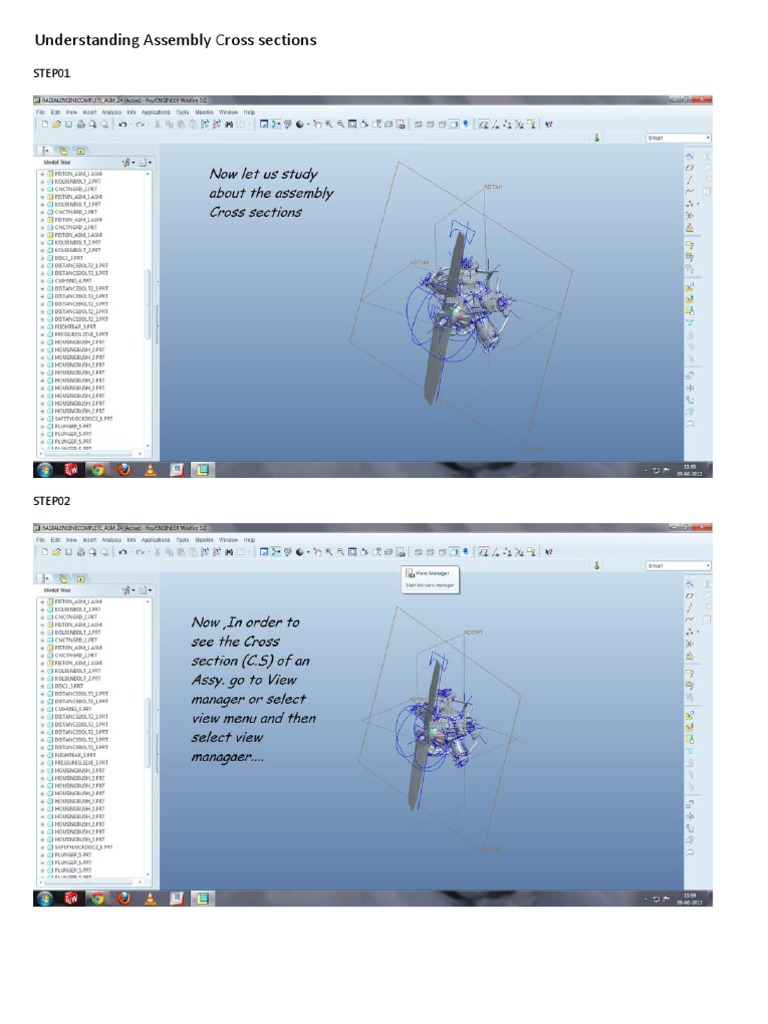Click the Undo arrow in STEP02 screenshot
The image size is (768, 1024).
pyautogui.click(x=123, y=552)
